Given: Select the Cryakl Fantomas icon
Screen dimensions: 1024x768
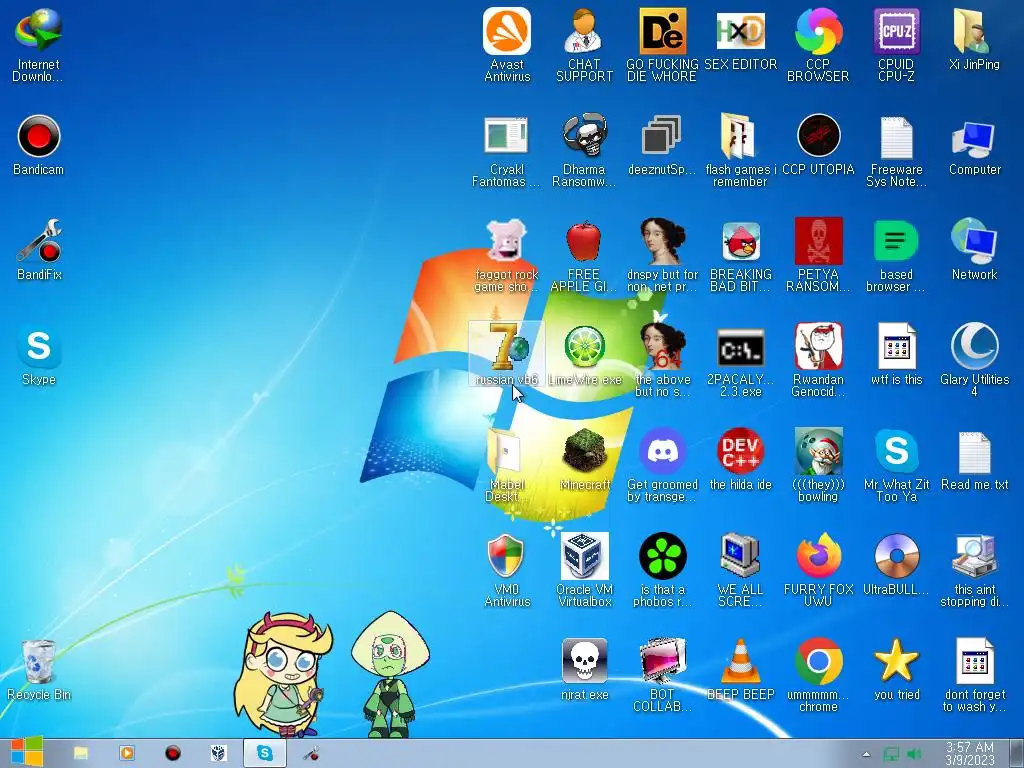Looking at the screenshot, I should pos(507,151).
